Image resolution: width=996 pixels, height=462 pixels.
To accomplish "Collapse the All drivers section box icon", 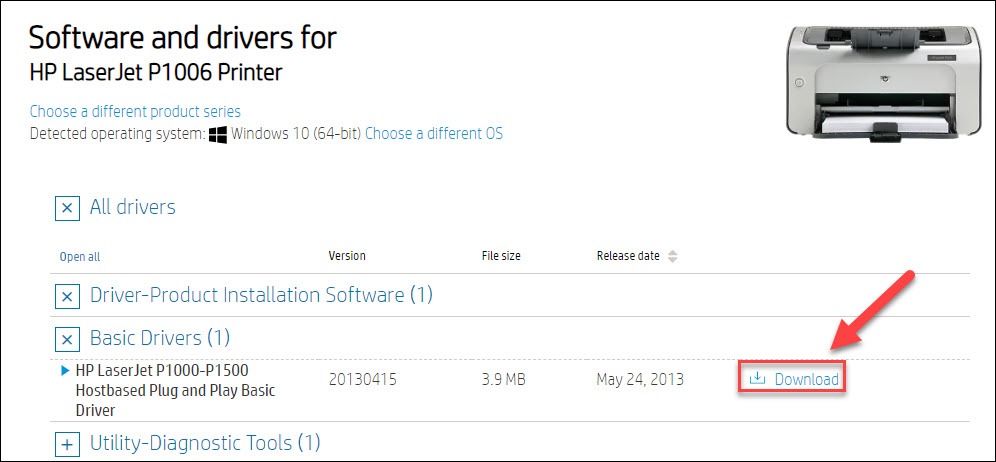I will [67, 208].
